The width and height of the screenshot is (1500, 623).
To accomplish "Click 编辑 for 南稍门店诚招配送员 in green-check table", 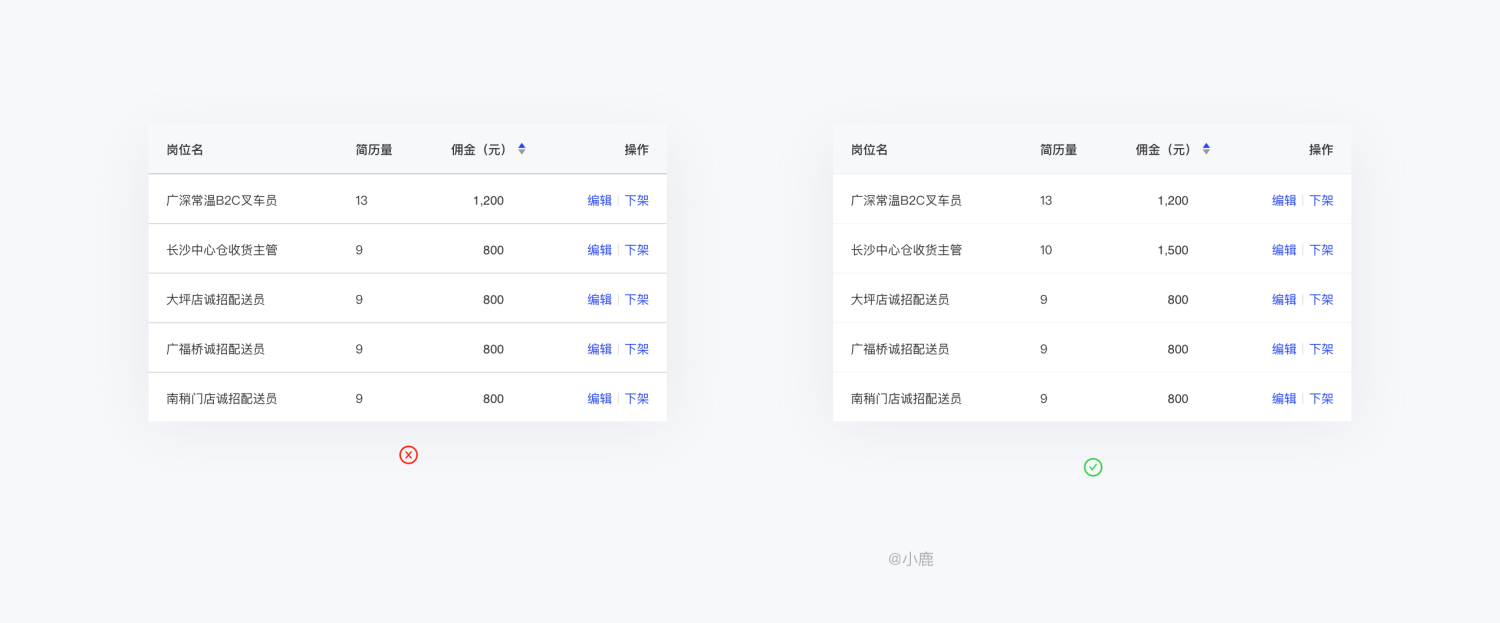I will click(x=1284, y=398).
